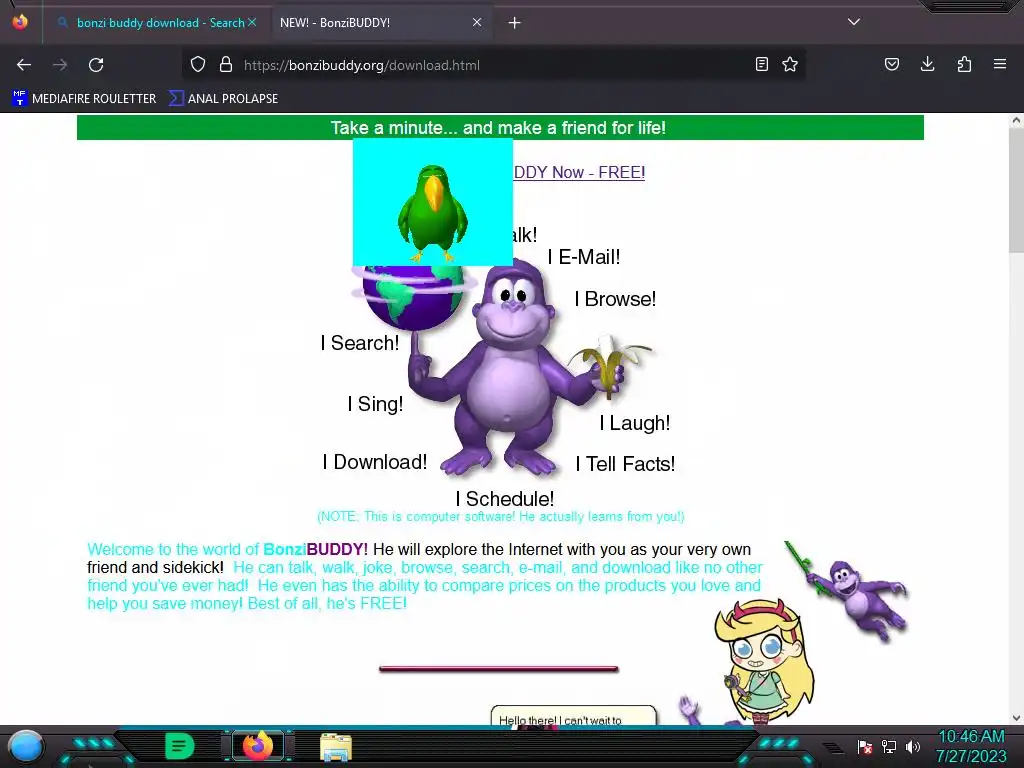Reload the current page

pos(96,65)
